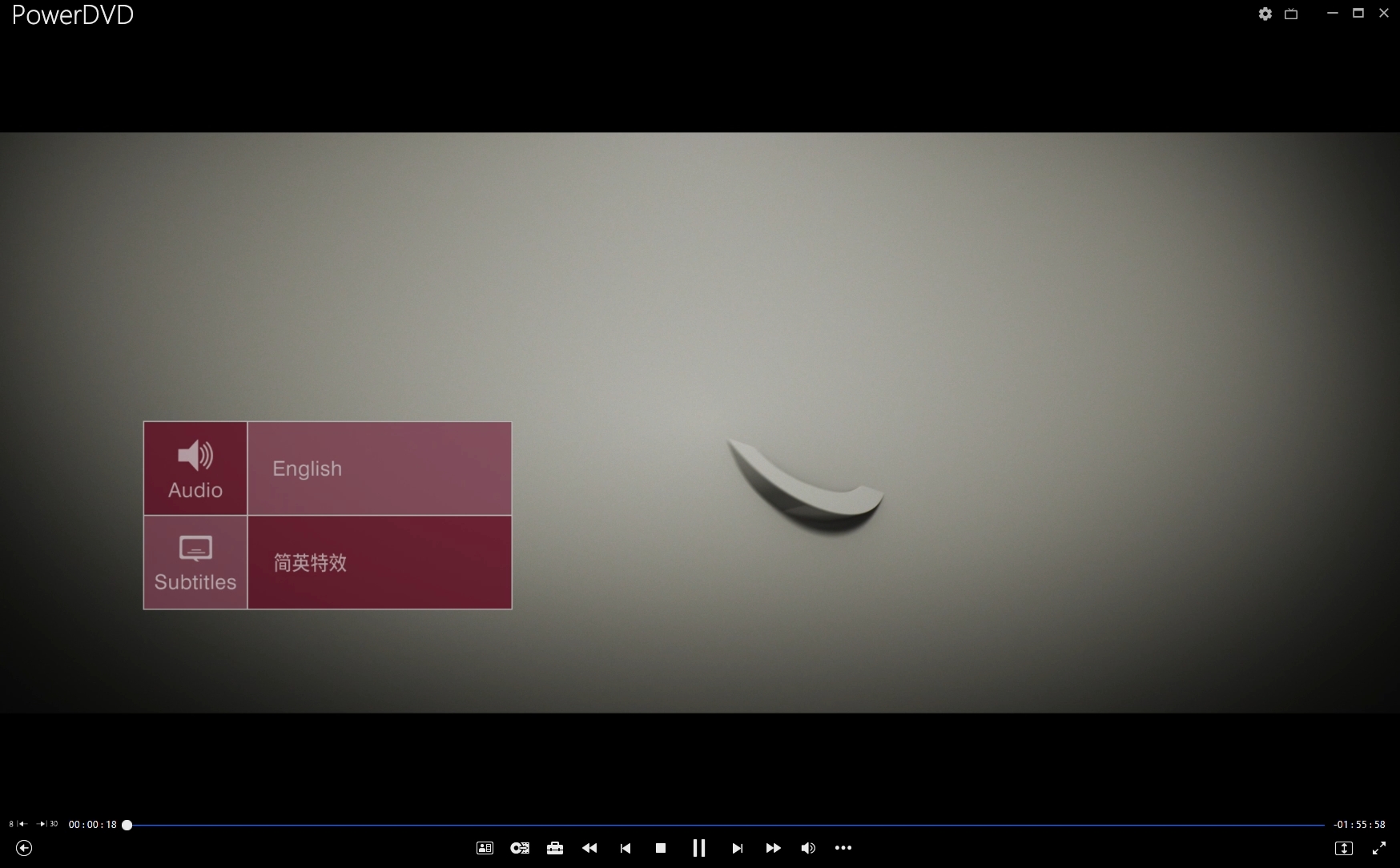Toggle remaining time display -01:55:58
The image size is (1400, 868).
(1360, 824)
